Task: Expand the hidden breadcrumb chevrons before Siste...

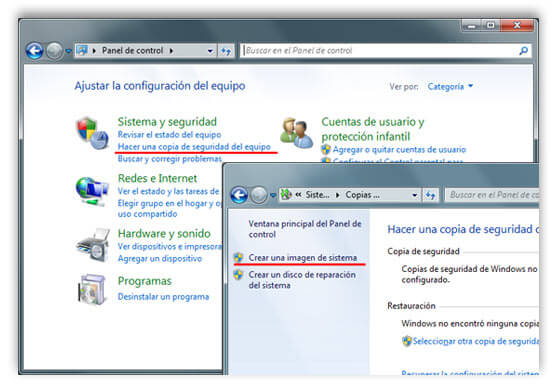Action: (x=298, y=195)
